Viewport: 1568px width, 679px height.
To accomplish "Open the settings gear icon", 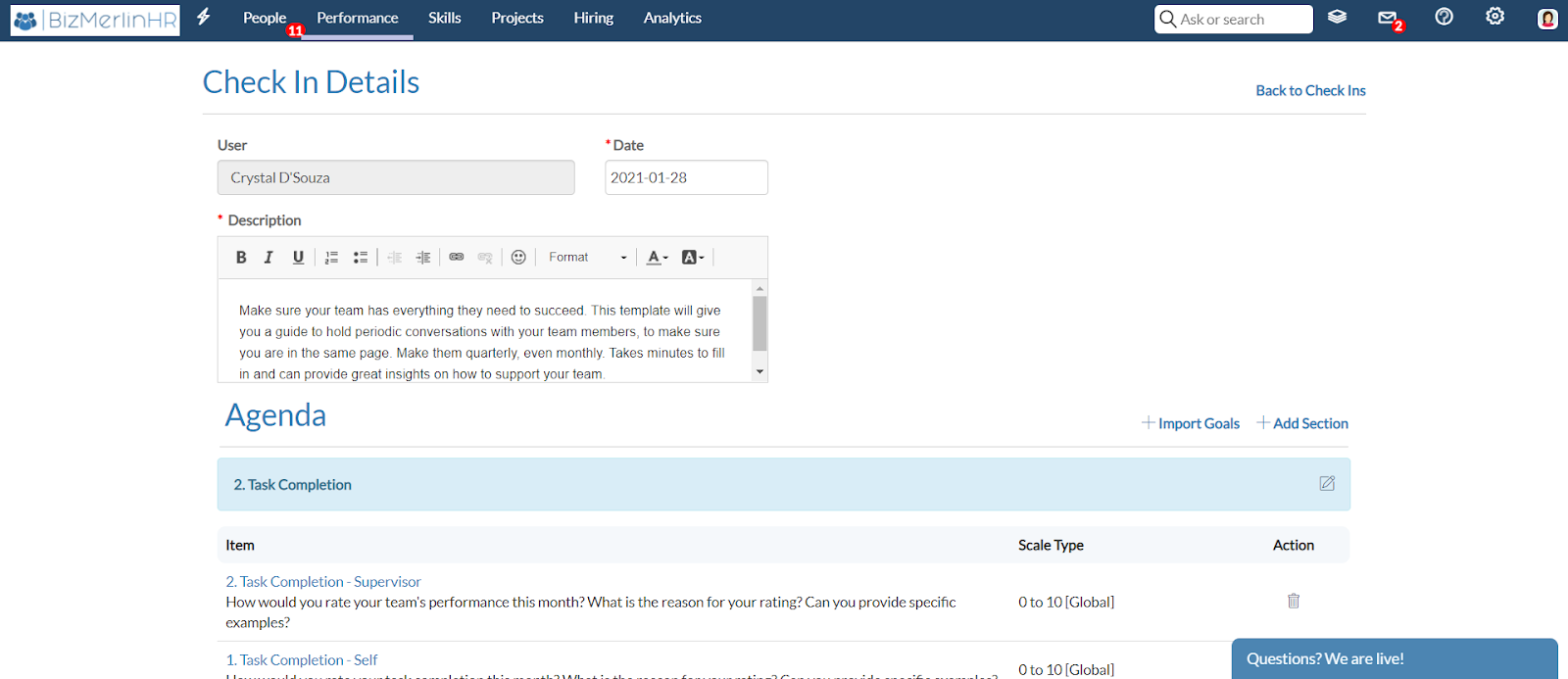I will coord(1494,17).
